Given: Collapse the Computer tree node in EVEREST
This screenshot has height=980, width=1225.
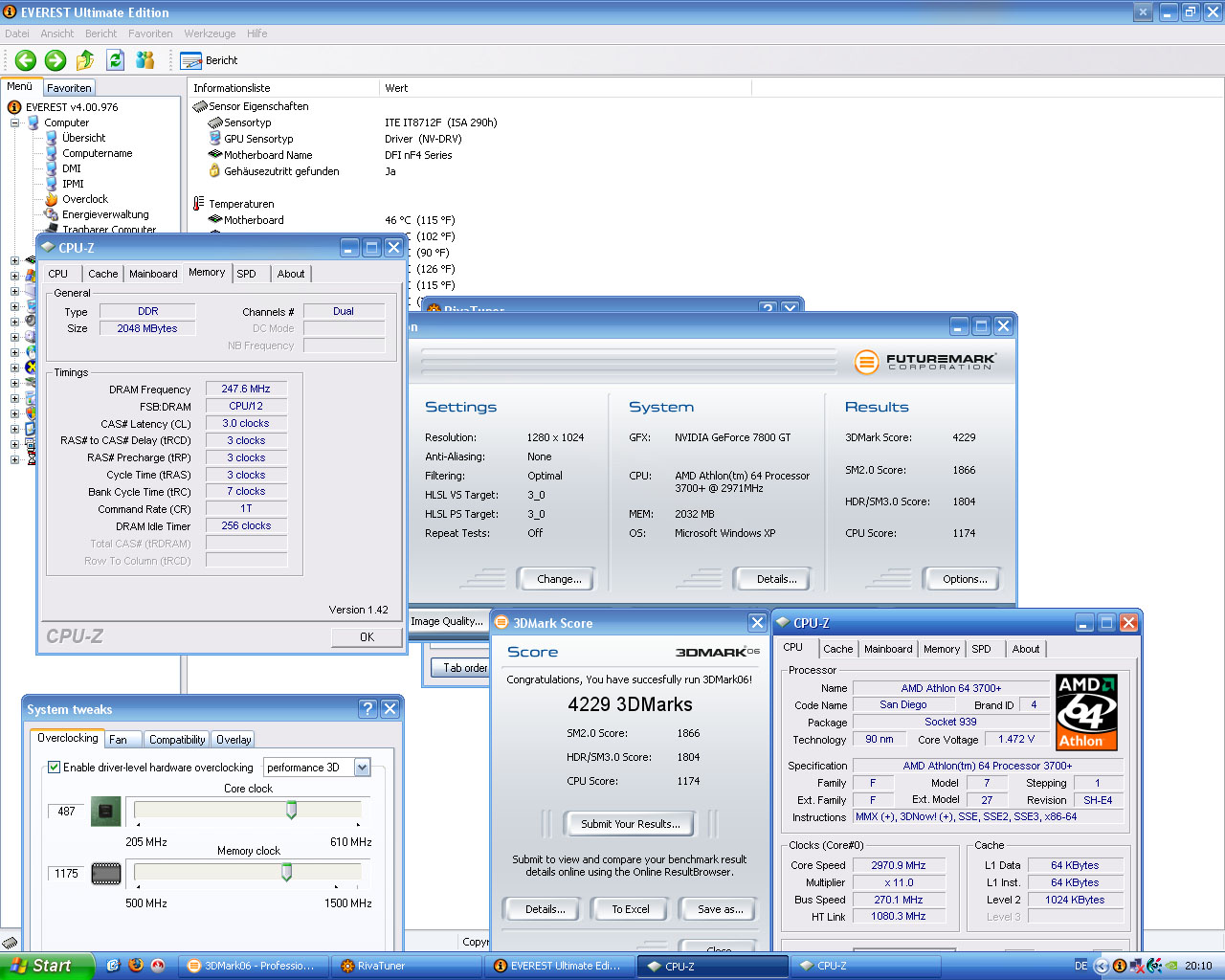Looking at the screenshot, I should tap(15, 122).
